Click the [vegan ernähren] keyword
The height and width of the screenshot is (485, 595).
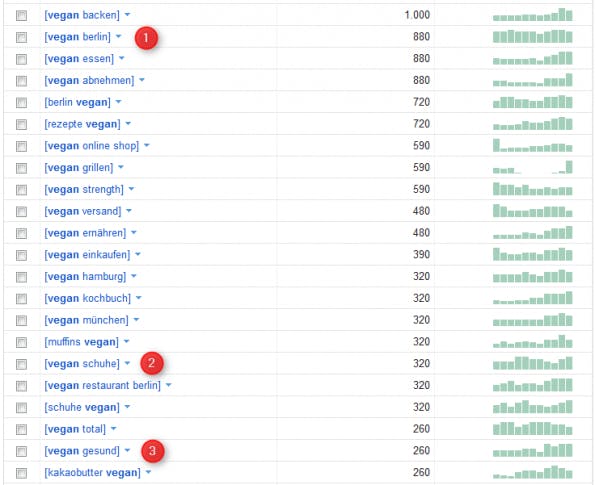coord(85,233)
